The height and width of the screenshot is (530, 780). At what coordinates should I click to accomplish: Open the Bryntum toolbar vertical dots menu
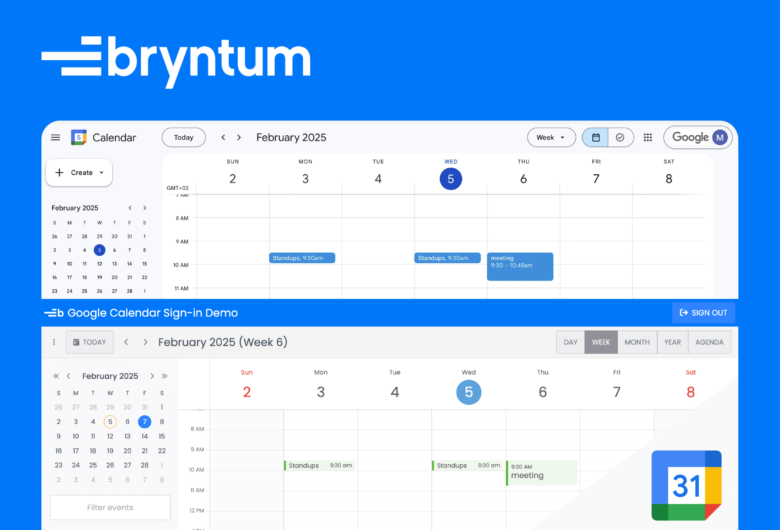[54, 342]
